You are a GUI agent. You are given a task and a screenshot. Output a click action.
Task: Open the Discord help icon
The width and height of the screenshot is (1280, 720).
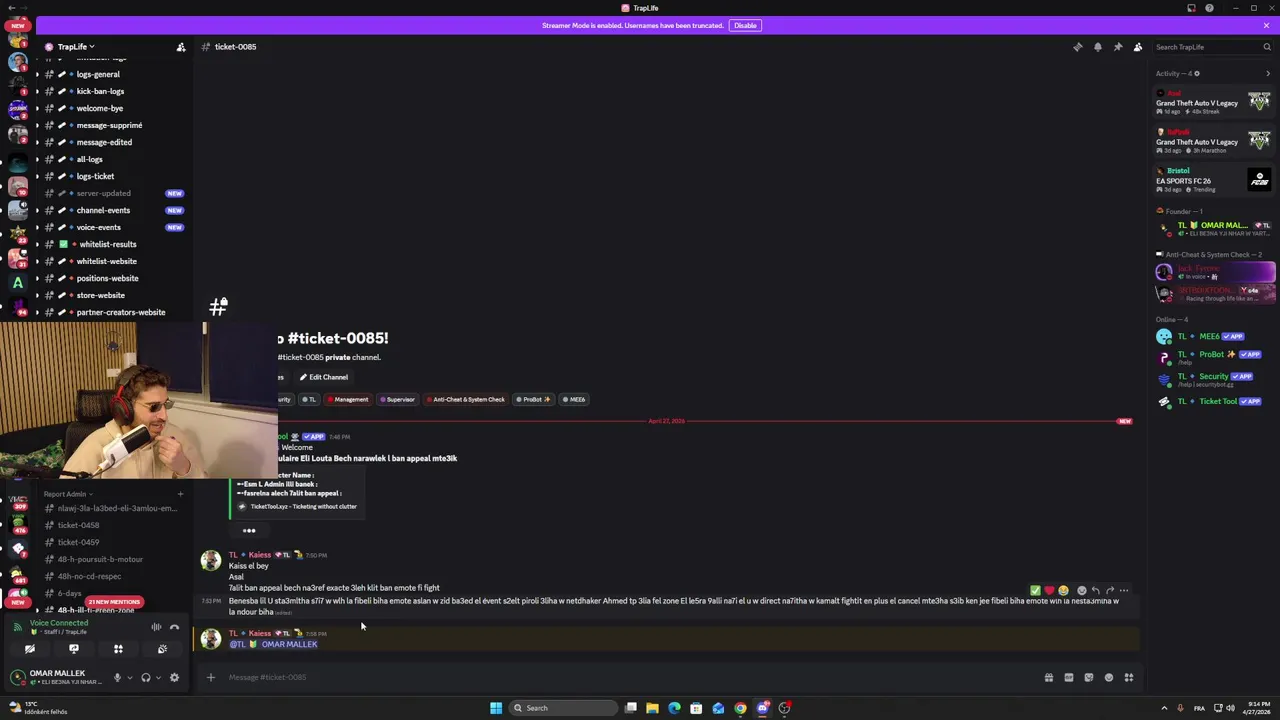(1209, 8)
